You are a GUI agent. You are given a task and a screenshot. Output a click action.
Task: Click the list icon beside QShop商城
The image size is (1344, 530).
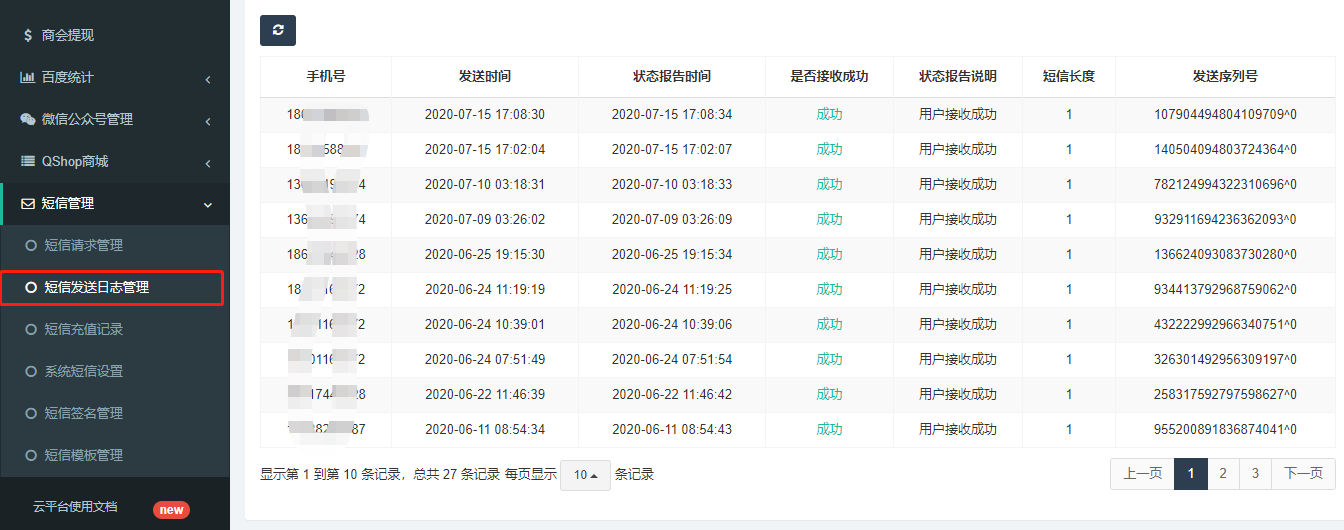coord(28,161)
